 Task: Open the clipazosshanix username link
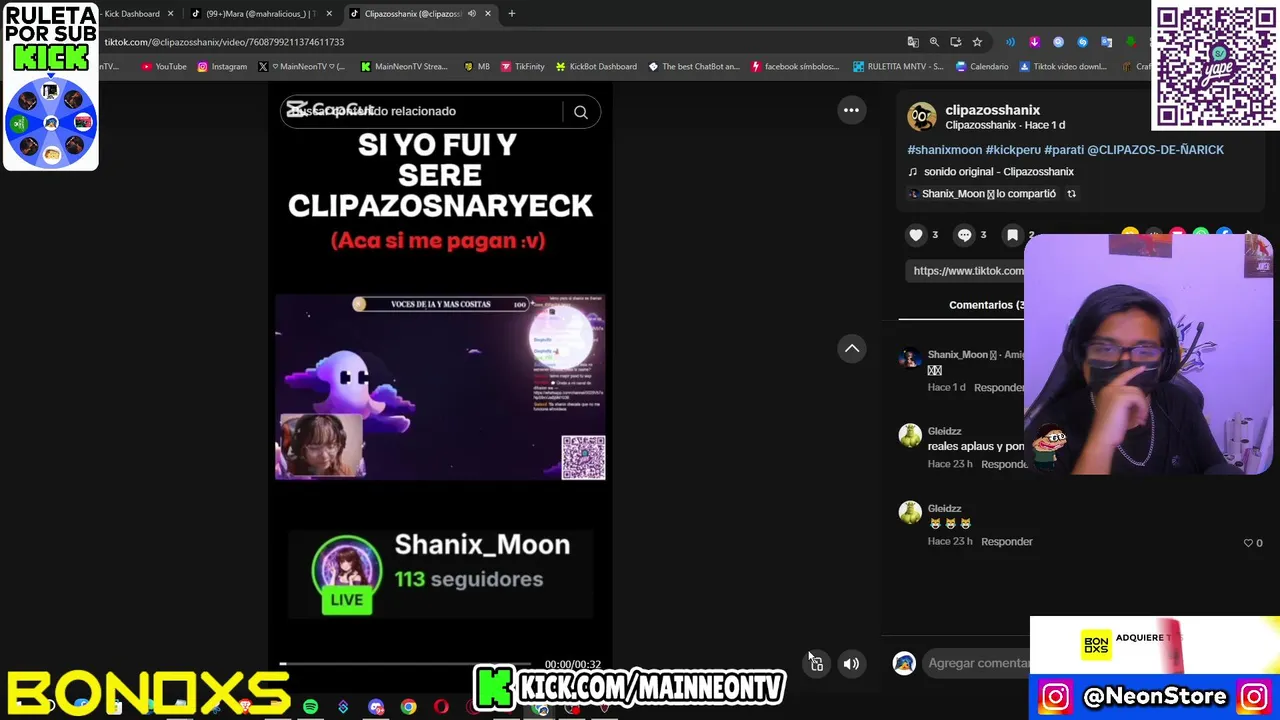point(992,110)
